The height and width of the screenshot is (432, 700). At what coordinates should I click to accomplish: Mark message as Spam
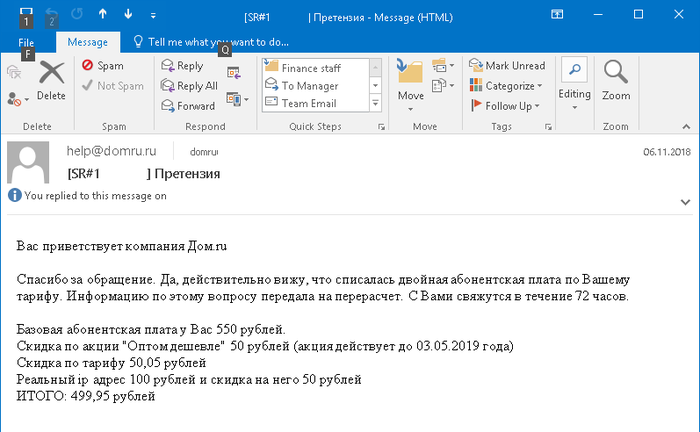[103, 66]
